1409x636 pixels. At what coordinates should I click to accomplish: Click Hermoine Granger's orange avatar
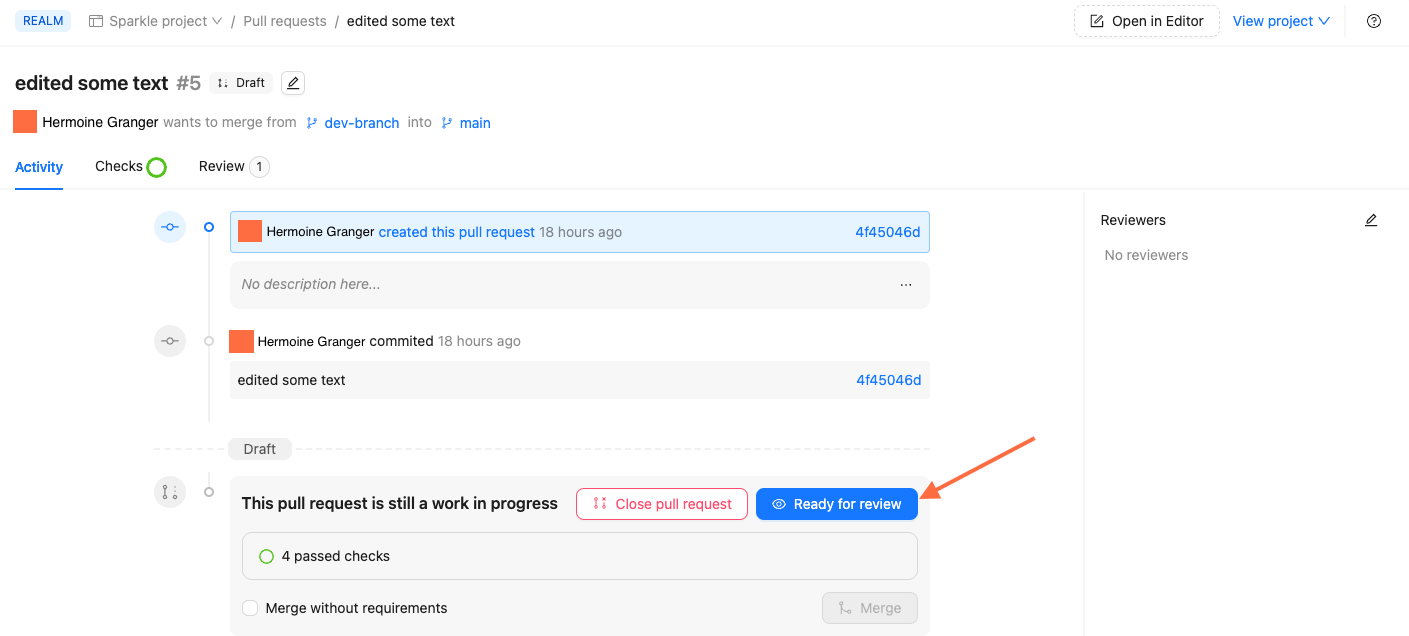tap(24, 121)
